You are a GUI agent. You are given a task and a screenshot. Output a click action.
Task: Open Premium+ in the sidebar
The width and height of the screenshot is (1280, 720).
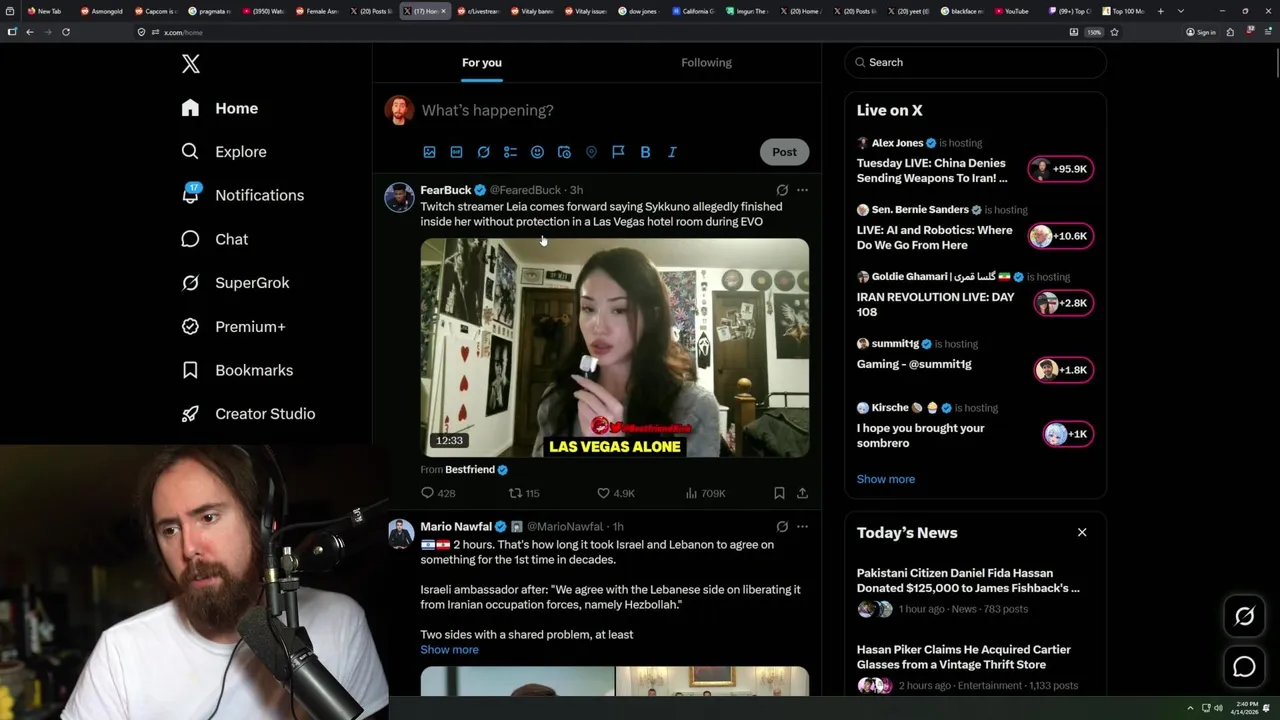point(234,327)
